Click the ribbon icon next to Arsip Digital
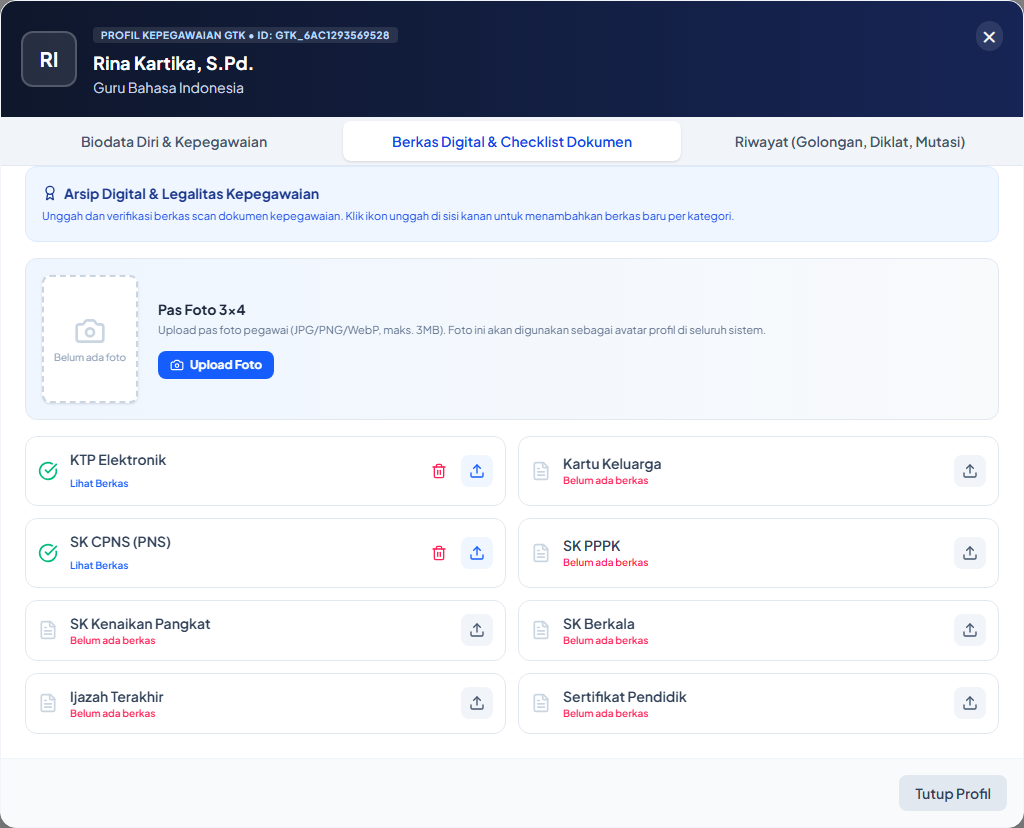Screen dimensions: 1024x828 [x=50, y=193]
